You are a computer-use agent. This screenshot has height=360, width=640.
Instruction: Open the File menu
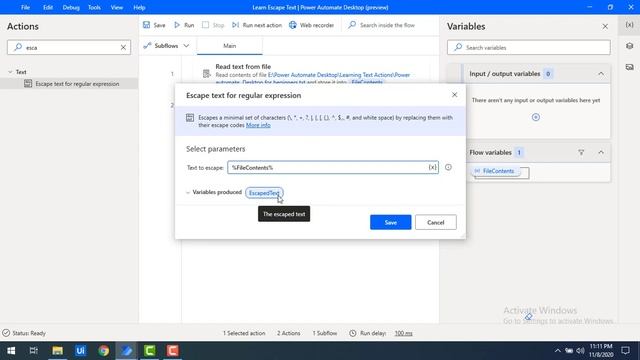point(25,7)
